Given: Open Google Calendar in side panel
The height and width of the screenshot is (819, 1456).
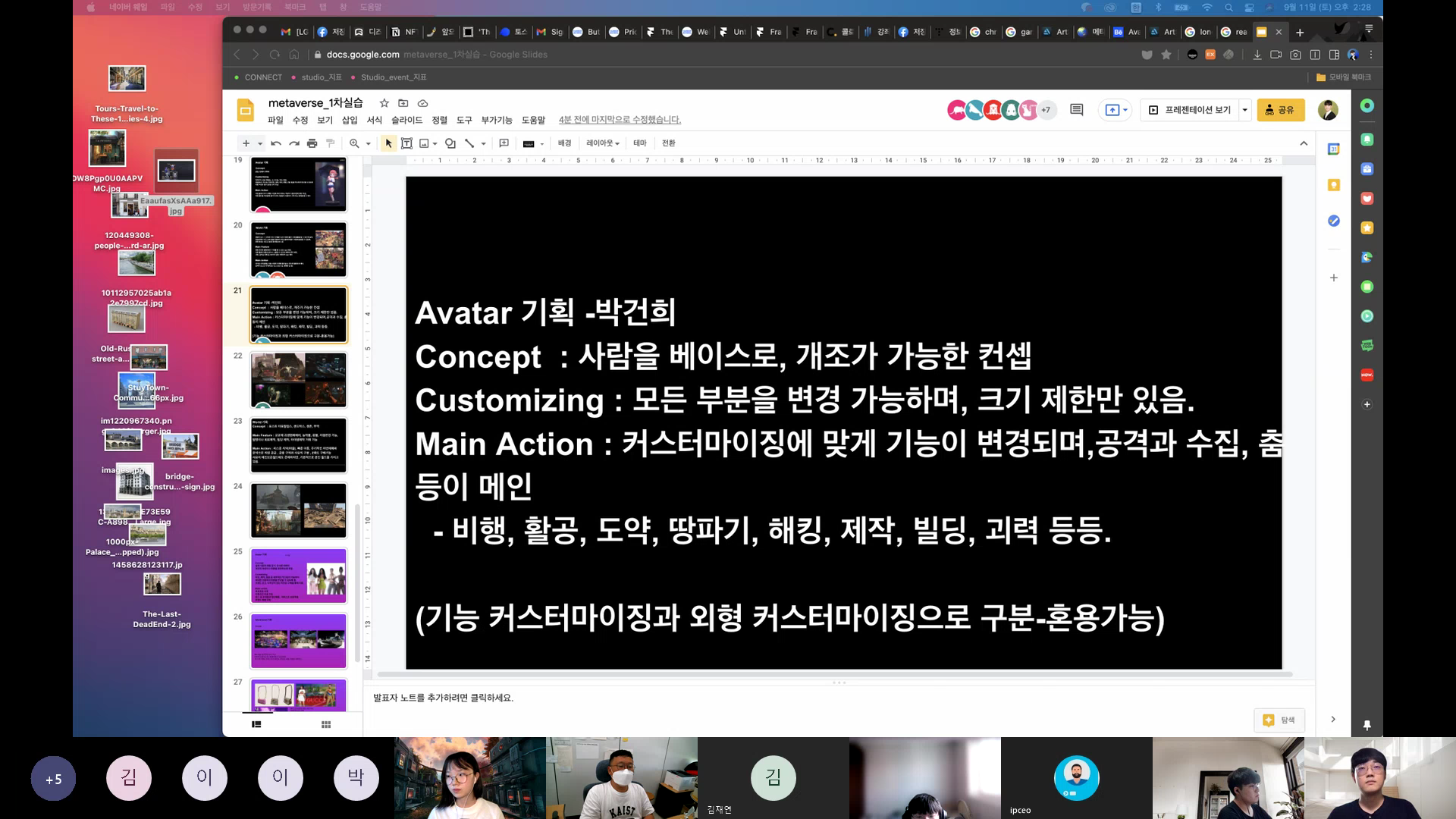Looking at the screenshot, I should click(1334, 149).
